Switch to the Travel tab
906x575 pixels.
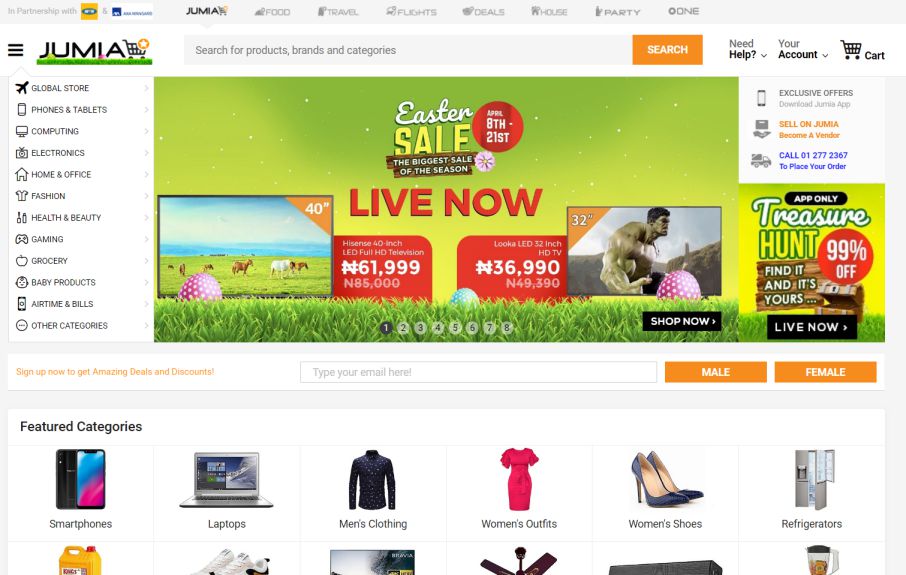[338, 12]
